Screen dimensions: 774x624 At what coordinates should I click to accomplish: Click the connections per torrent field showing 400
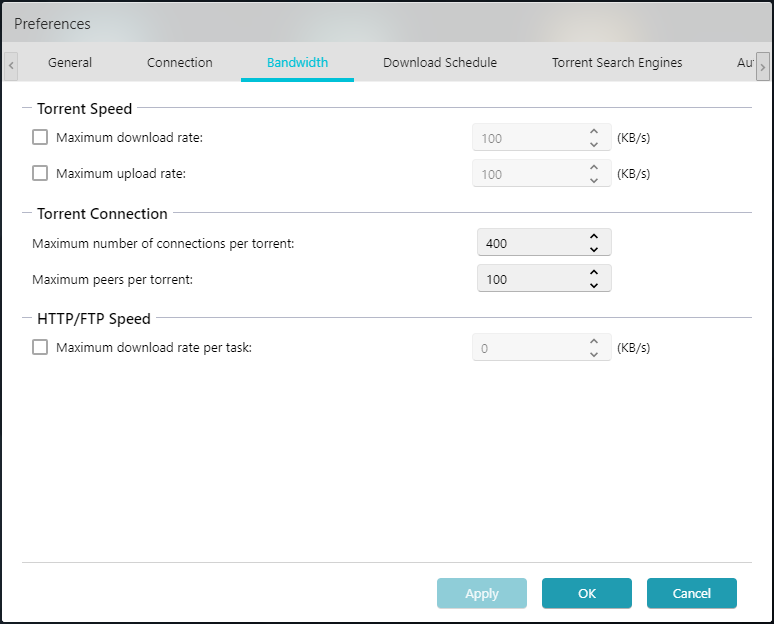coord(544,242)
